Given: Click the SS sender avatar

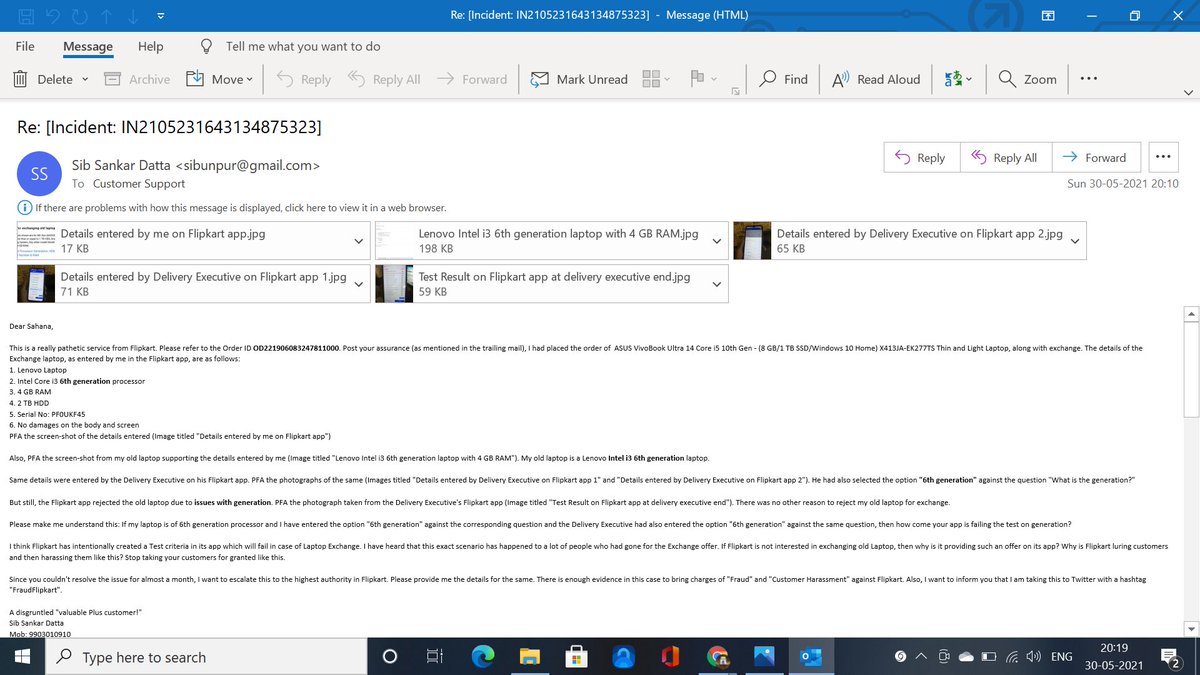Looking at the screenshot, I should (39, 174).
